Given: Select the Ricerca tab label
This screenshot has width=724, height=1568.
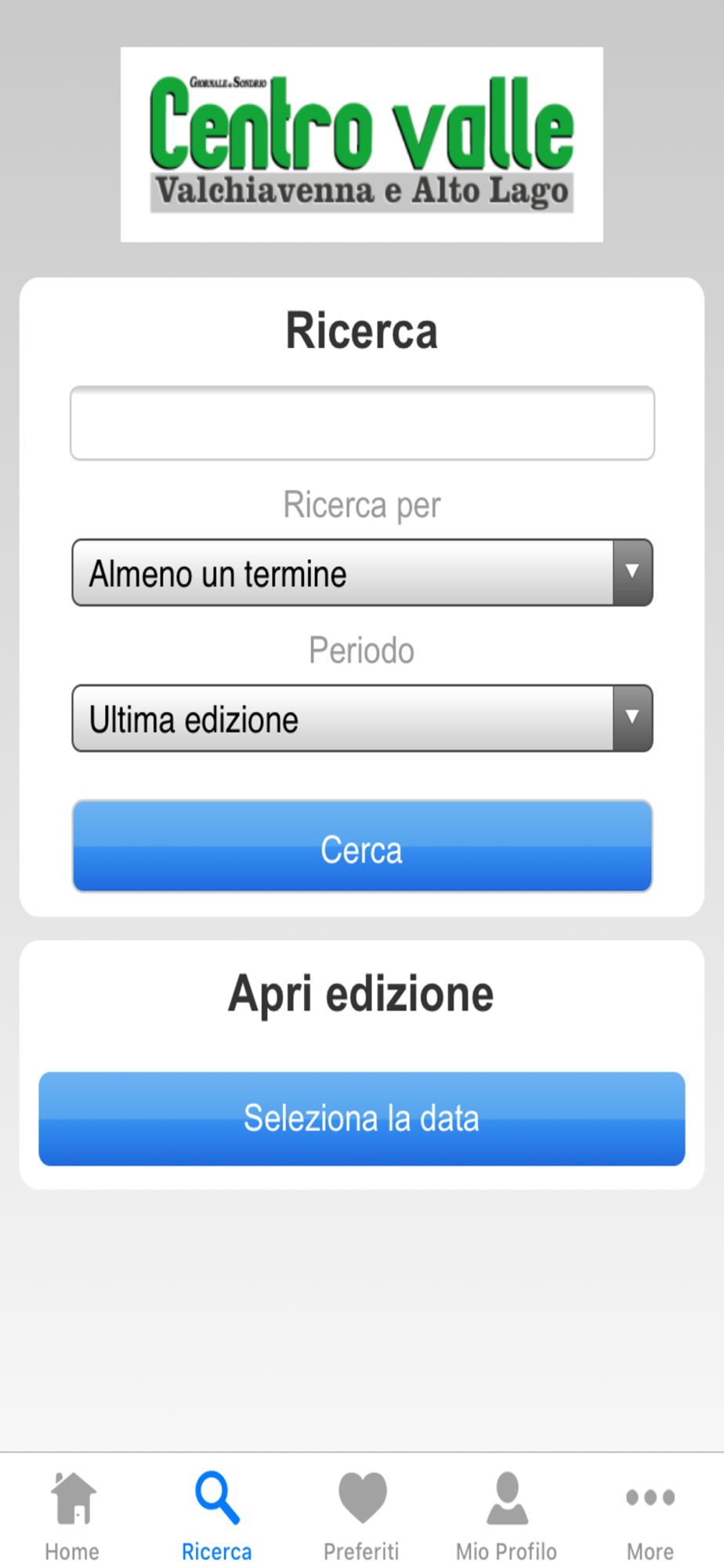Looking at the screenshot, I should [x=217, y=1552].
